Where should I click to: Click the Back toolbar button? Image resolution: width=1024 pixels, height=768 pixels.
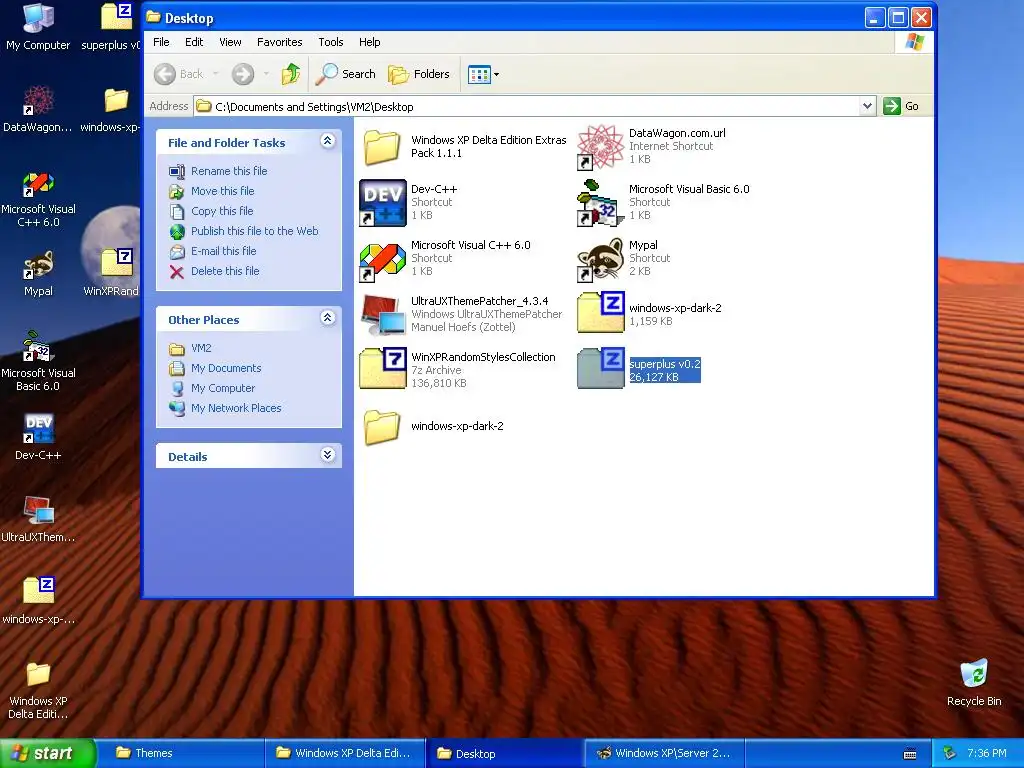(x=180, y=74)
